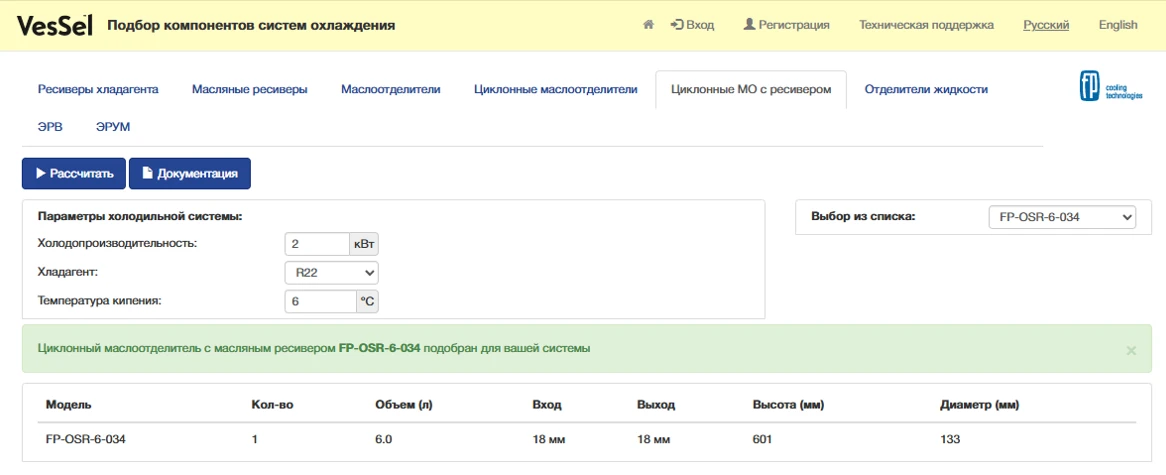Open Ресиверы хладагента tab
The height and width of the screenshot is (475, 1166).
tap(98, 89)
